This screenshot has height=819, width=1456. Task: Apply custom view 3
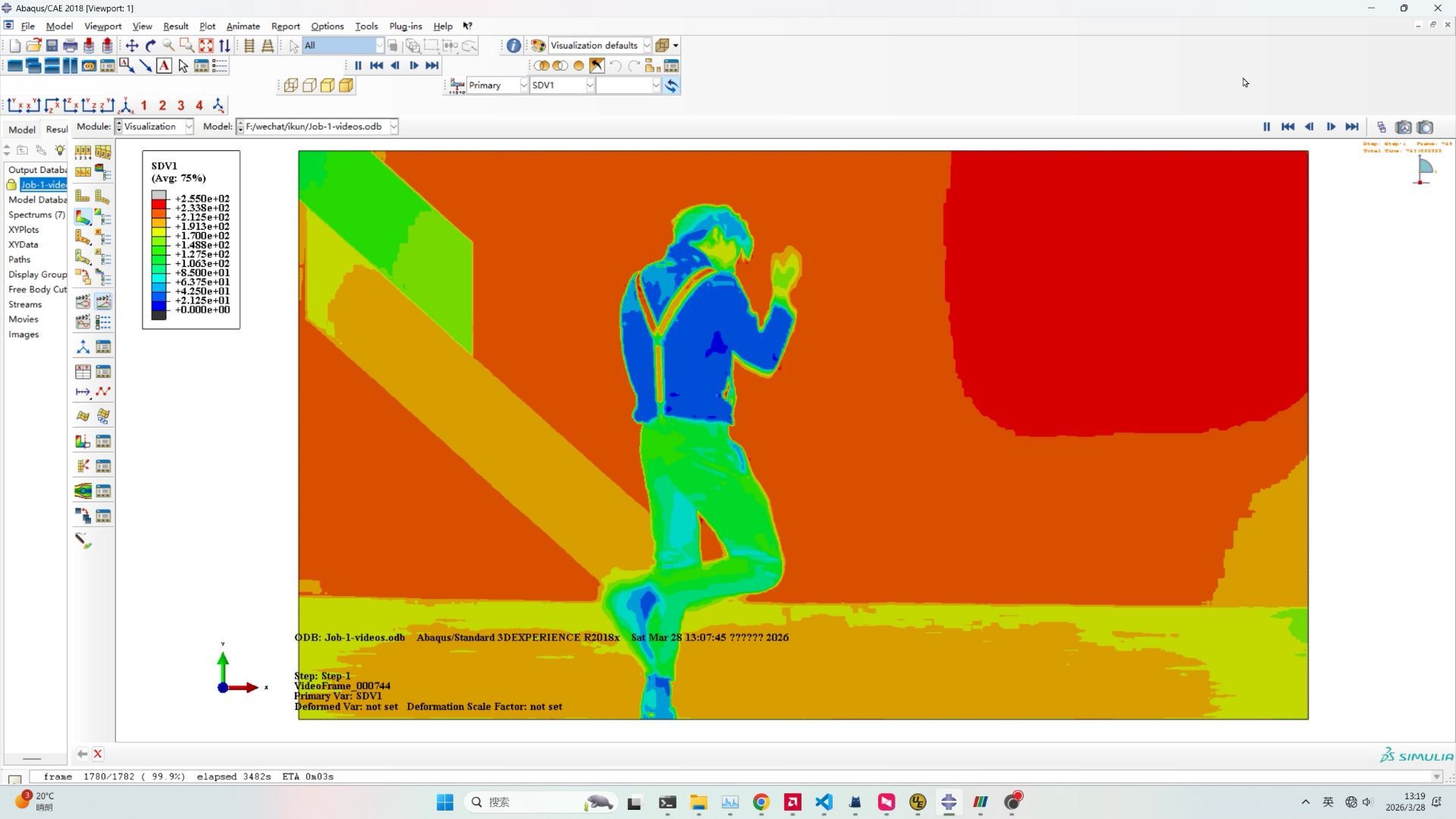[x=180, y=105]
